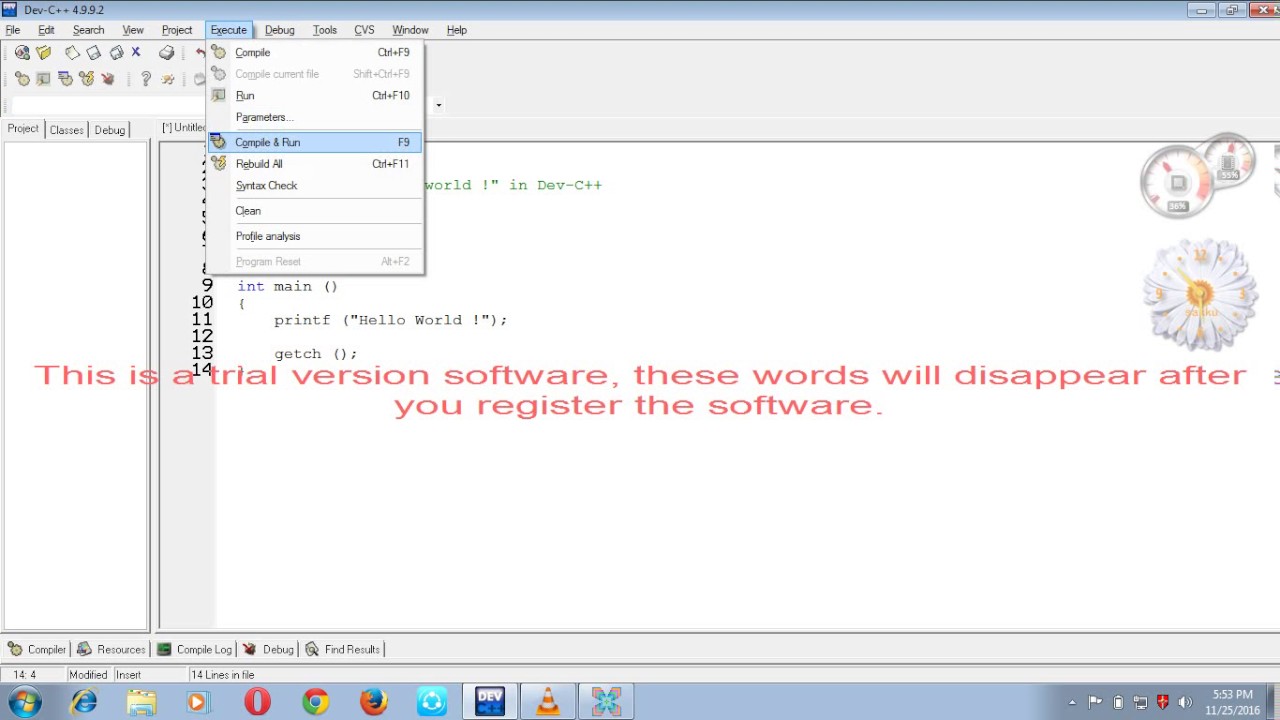Open Windows Explorer from the taskbar
The width and height of the screenshot is (1280, 720).
[x=141, y=702]
